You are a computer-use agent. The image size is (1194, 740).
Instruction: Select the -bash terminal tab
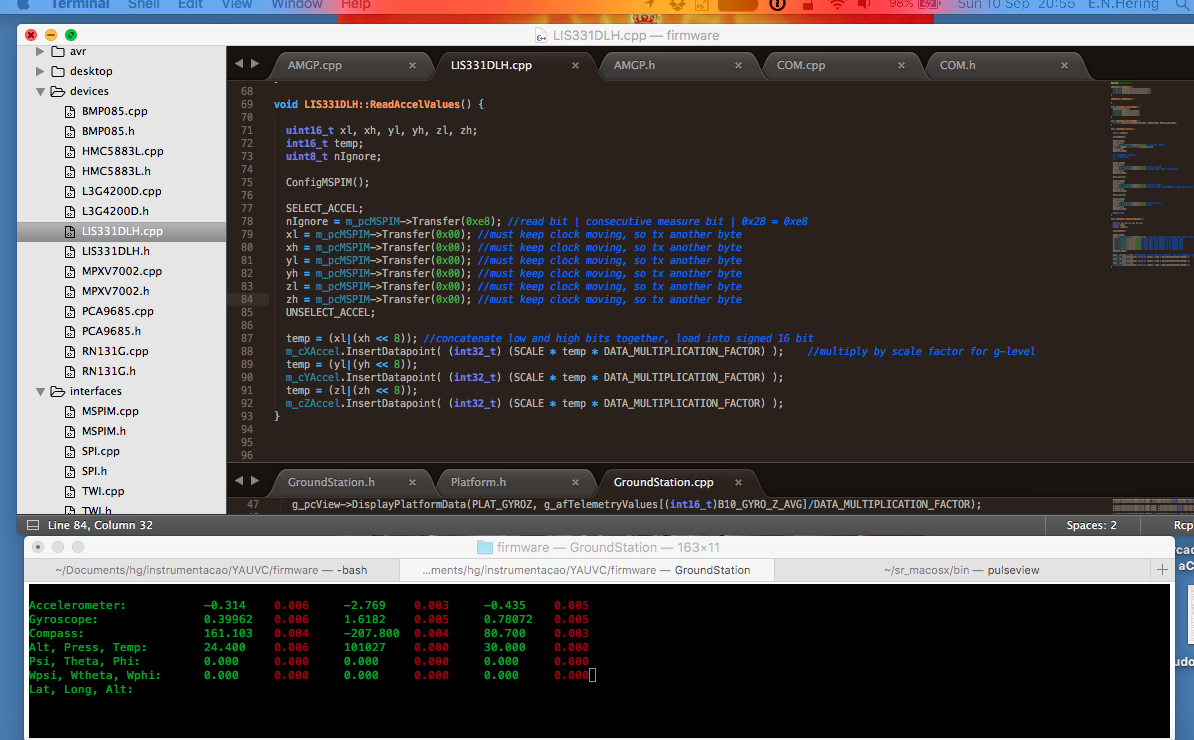point(211,570)
